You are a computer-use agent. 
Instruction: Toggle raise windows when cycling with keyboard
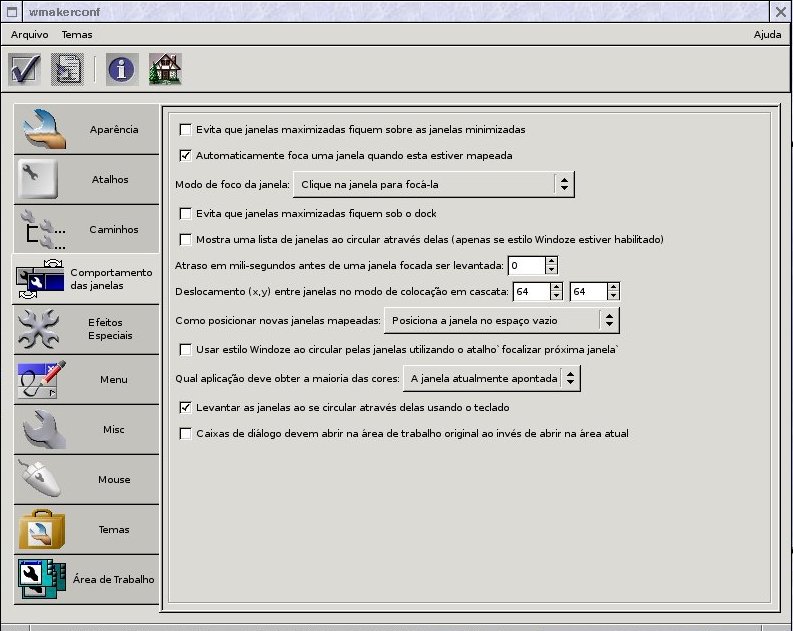tap(186, 408)
